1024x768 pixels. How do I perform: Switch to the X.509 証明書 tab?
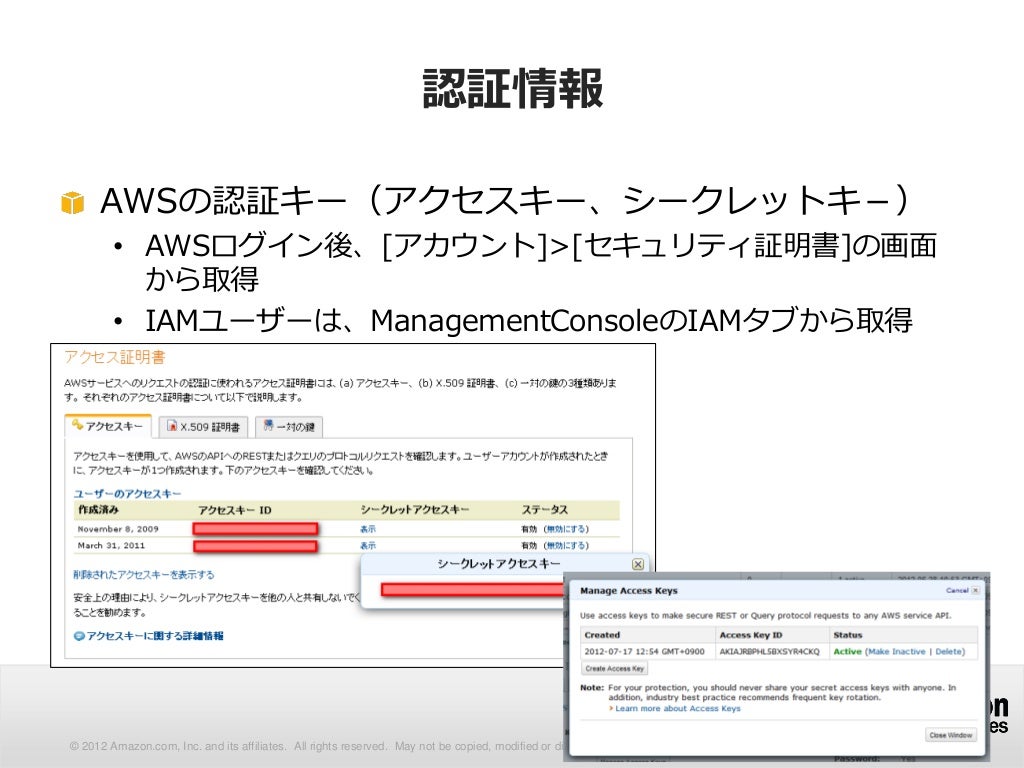click(203, 427)
